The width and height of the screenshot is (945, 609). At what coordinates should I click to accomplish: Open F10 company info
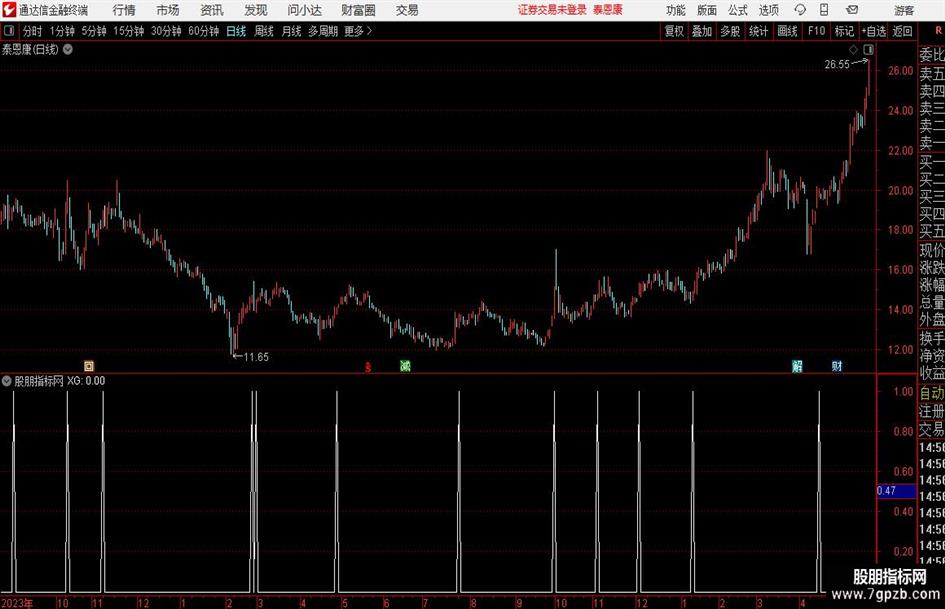point(817,31)
